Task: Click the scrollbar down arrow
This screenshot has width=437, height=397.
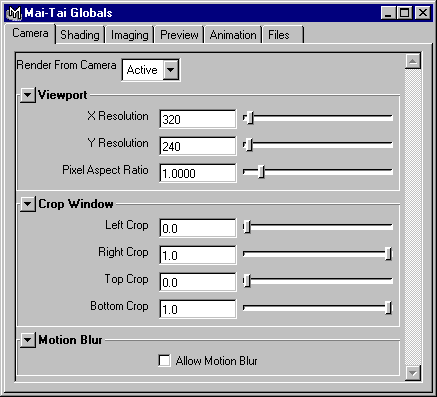Action: [x=413, y=373]
